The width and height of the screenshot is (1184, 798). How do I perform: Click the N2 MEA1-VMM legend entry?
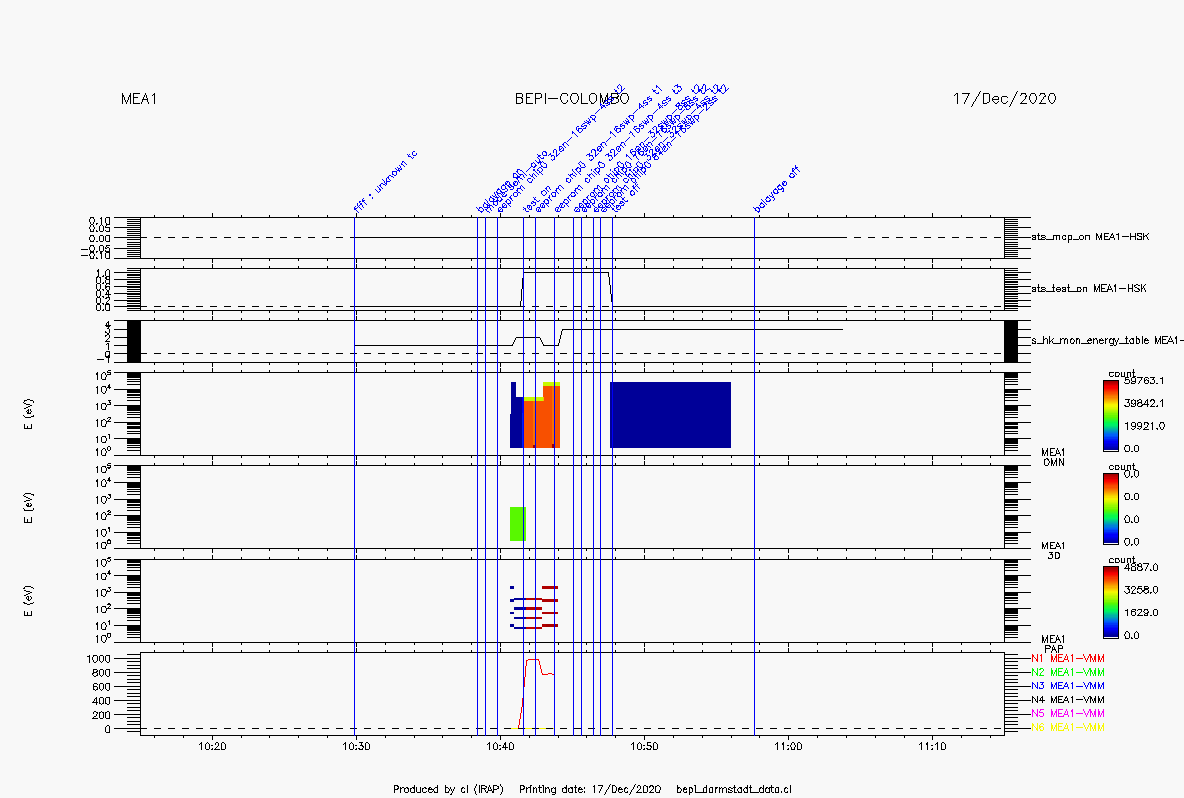pos(1068,672)
